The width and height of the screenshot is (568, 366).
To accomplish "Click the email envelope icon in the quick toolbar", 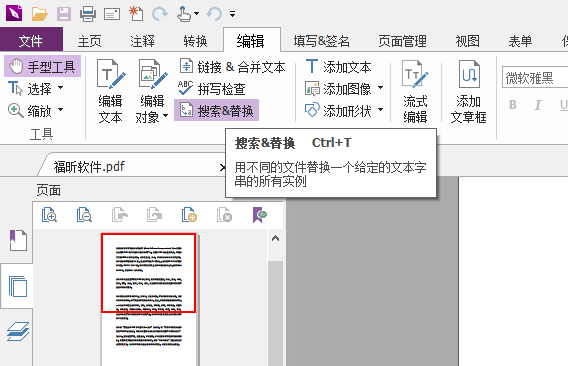I will (x=112, y=14).
